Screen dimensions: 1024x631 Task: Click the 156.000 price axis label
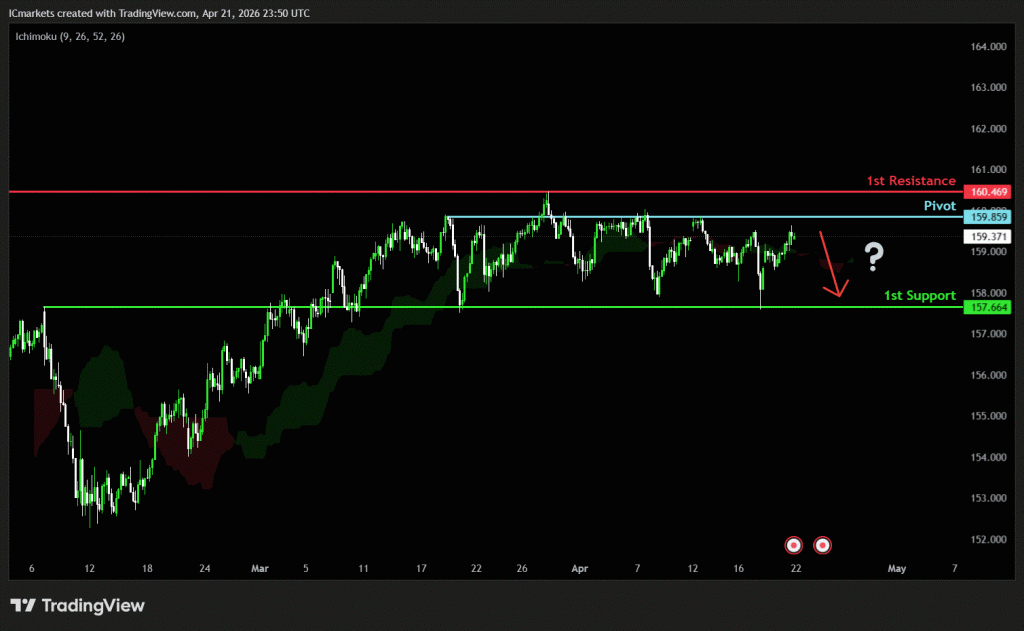coord(986,375)
